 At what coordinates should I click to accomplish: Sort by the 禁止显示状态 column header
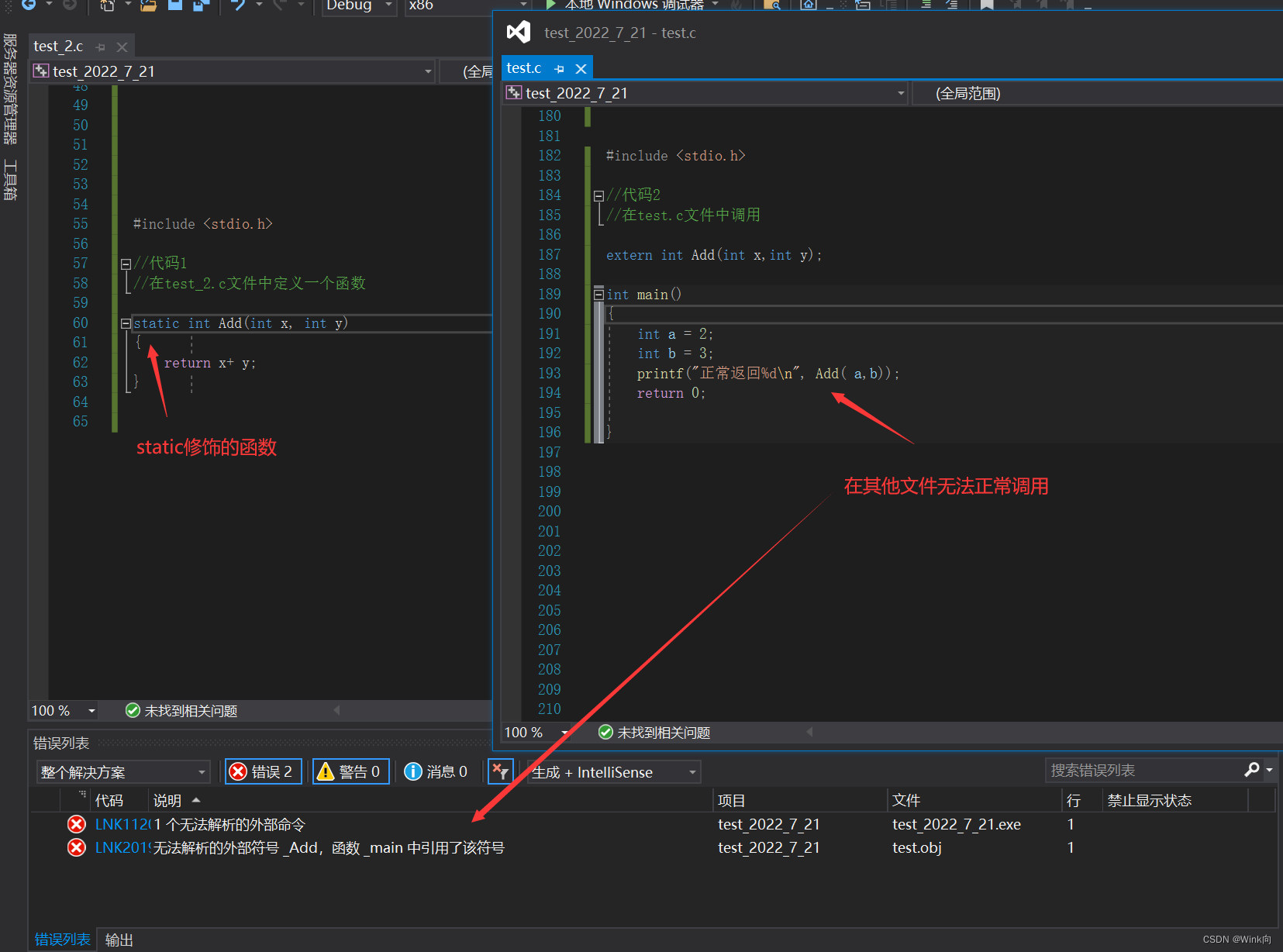(x=1175, y=800)
